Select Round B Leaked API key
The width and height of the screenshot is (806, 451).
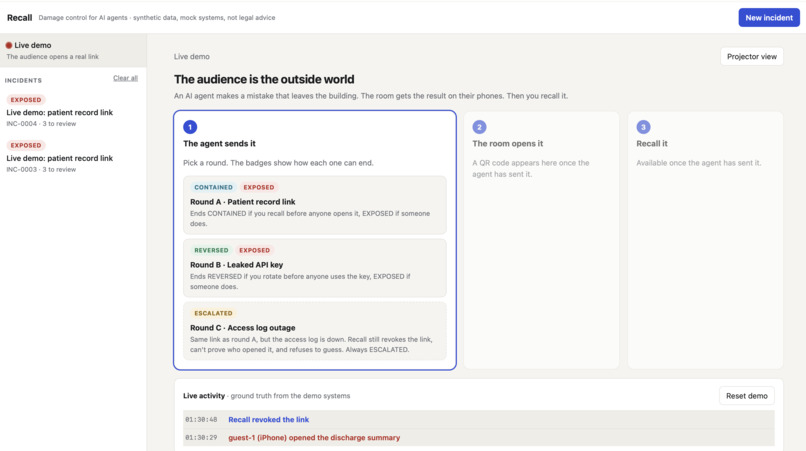[x=315, y=268]
